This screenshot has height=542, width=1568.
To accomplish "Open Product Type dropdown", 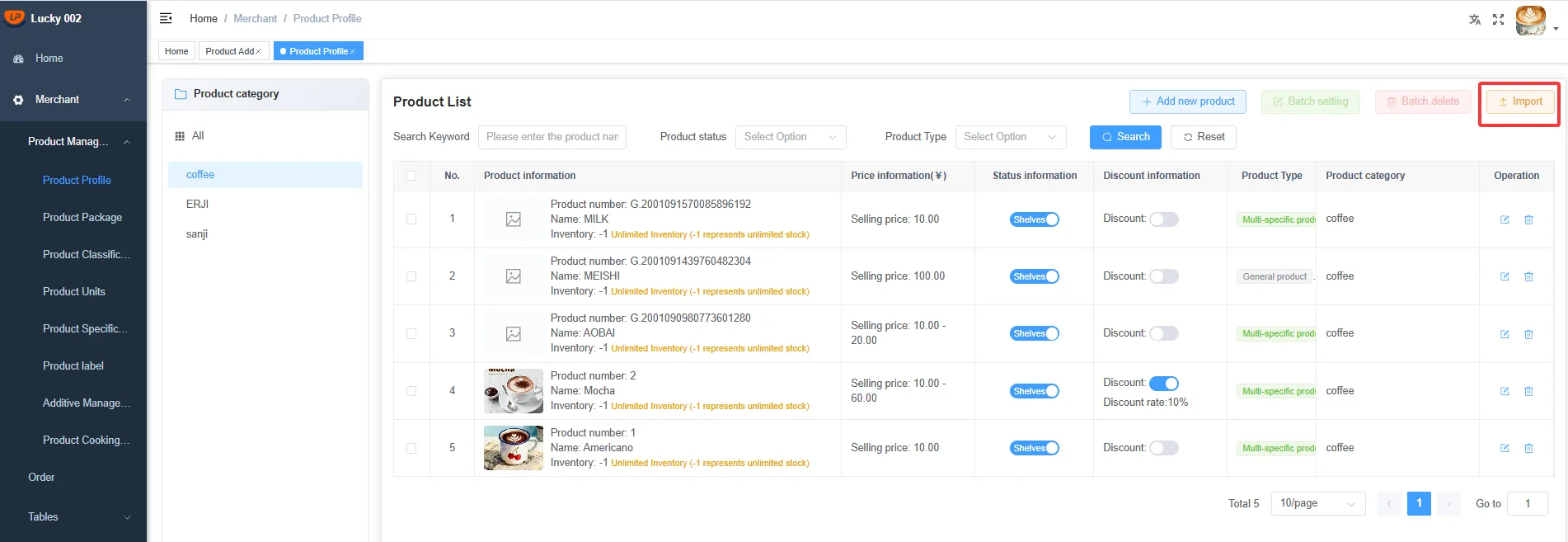I will click(1011, 137).
